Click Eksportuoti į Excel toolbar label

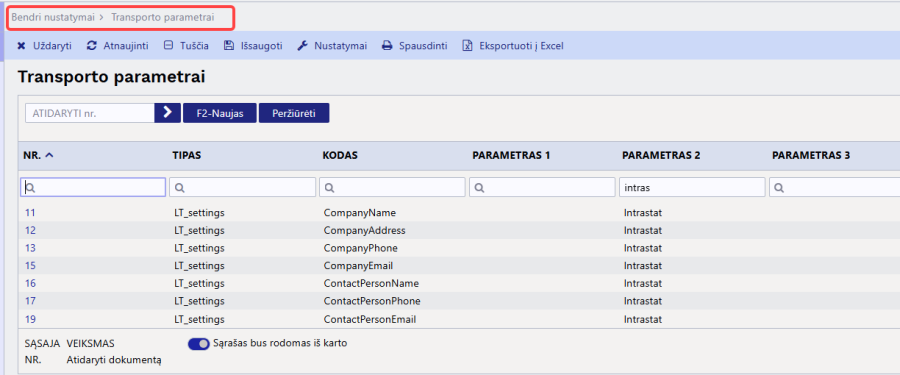tap(521, 46)
